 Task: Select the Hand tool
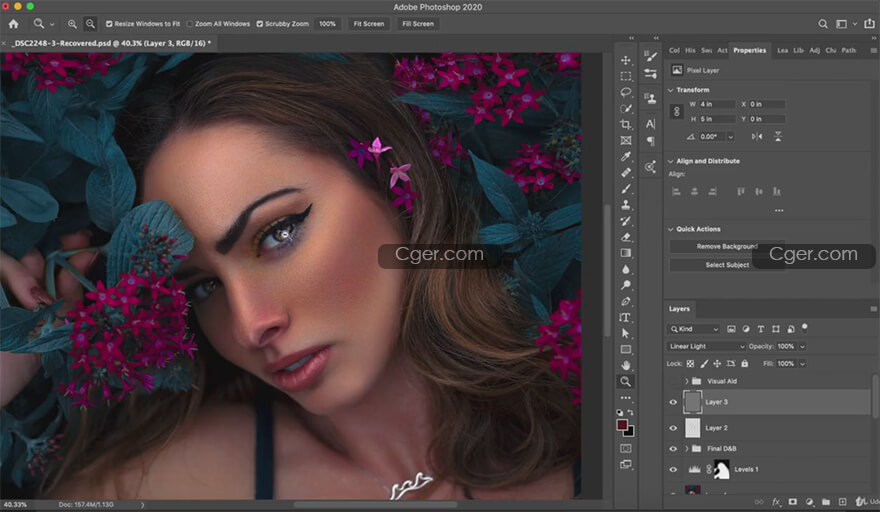pyautogui.click(x=626, y=365)
